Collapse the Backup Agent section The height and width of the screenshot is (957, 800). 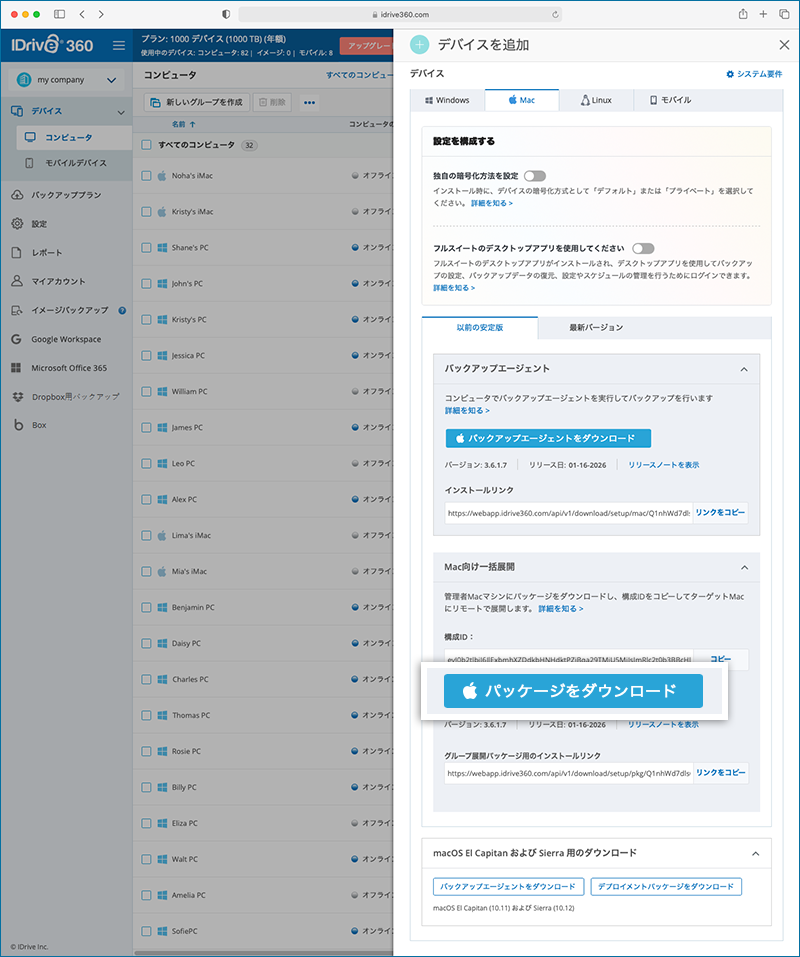coord(744,369)
